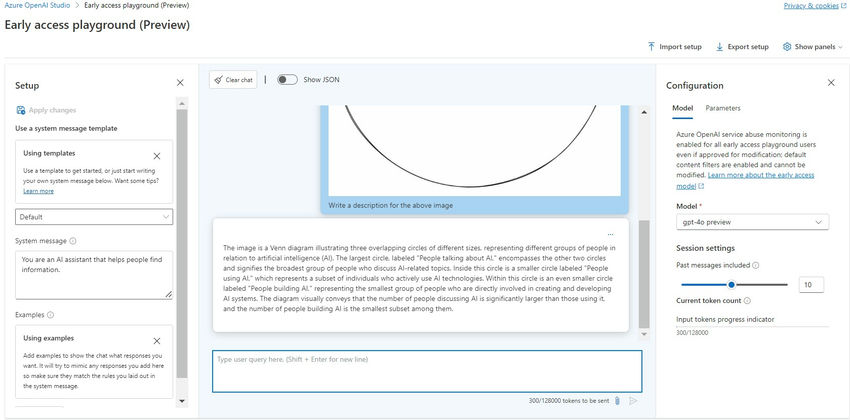Click the Setup panel scroll up arrow
This screenshot has height=420, width=850.
coord(182,103)
